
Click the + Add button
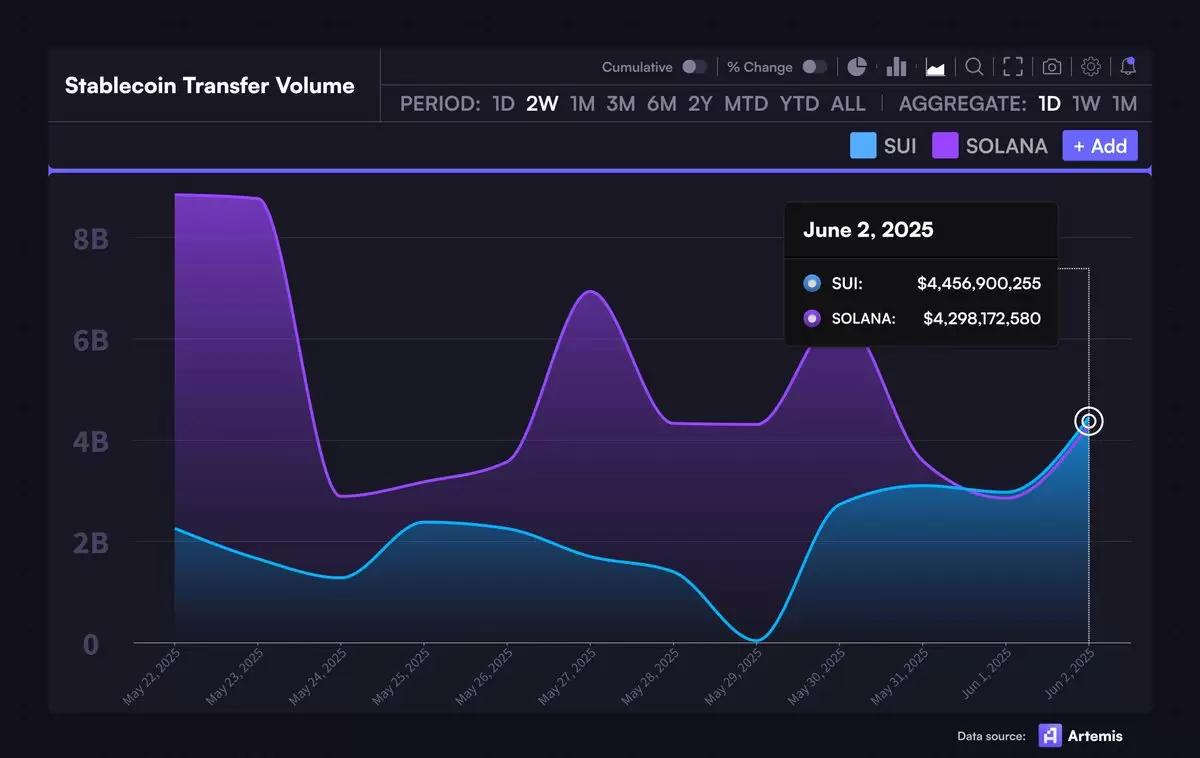click(1100, 146)
